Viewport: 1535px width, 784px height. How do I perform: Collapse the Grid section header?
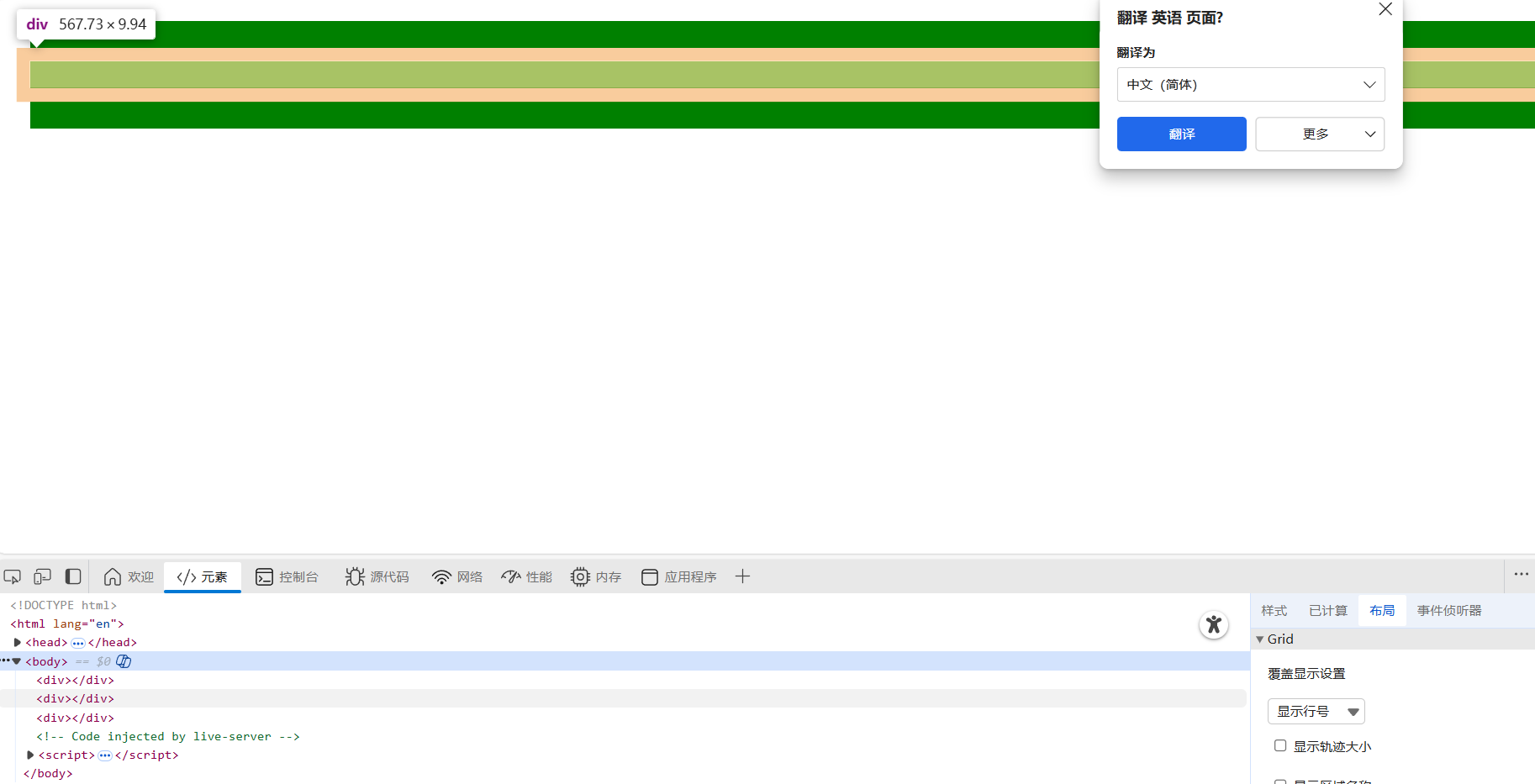point(1393,639)
